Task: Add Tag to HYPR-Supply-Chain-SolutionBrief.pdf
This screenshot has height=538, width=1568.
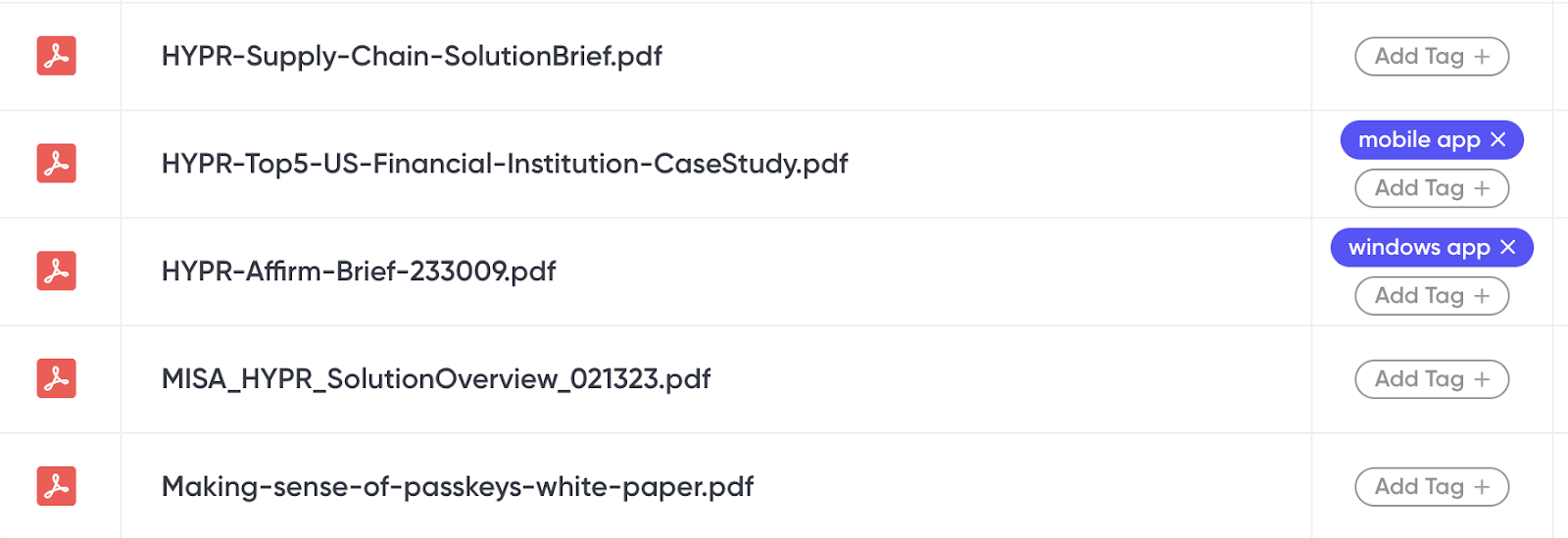Action: tap(1432, 57)
